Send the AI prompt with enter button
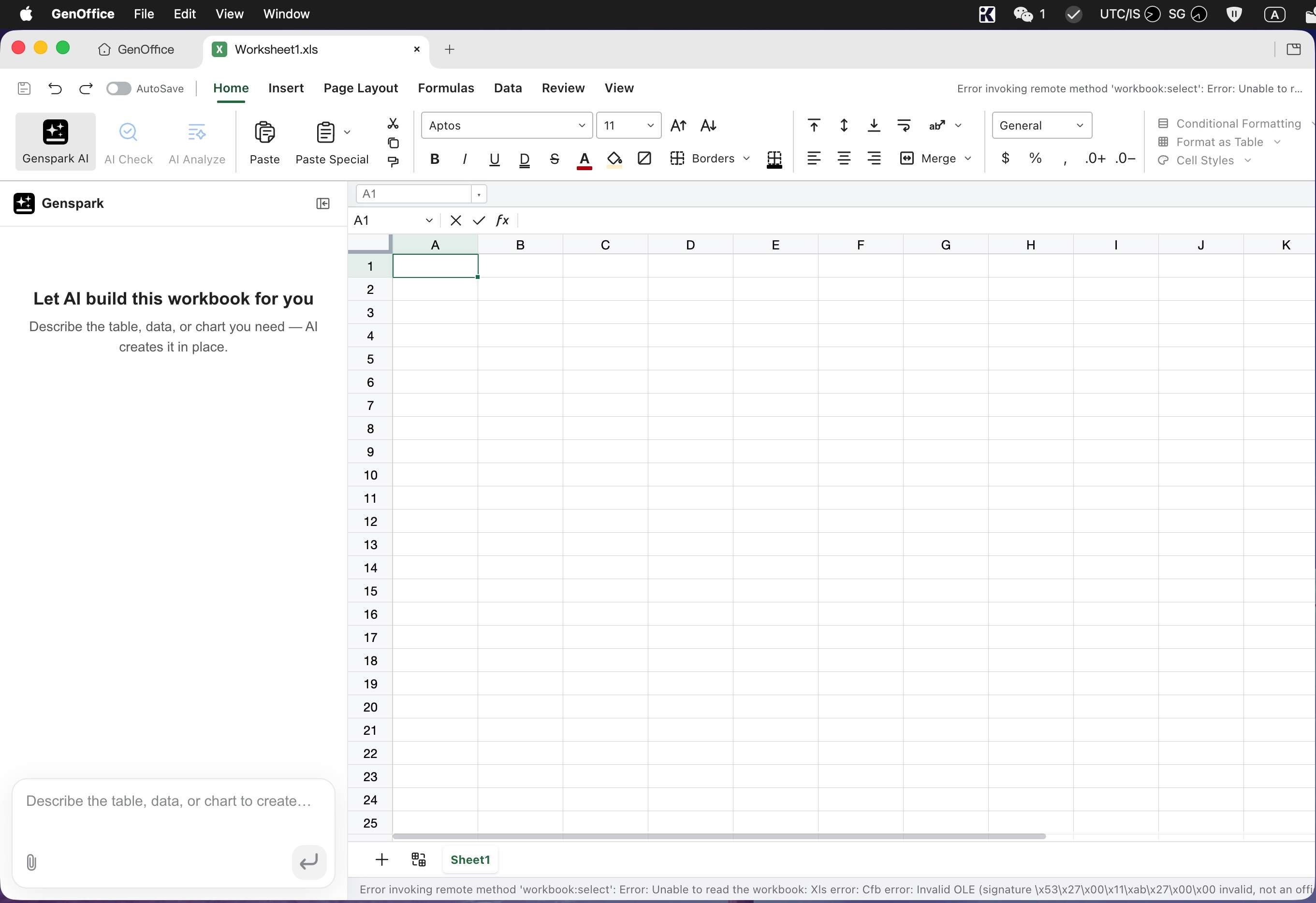Image resolution: width=1316 pixels, height=903 pixels. [x=308, y=862]
